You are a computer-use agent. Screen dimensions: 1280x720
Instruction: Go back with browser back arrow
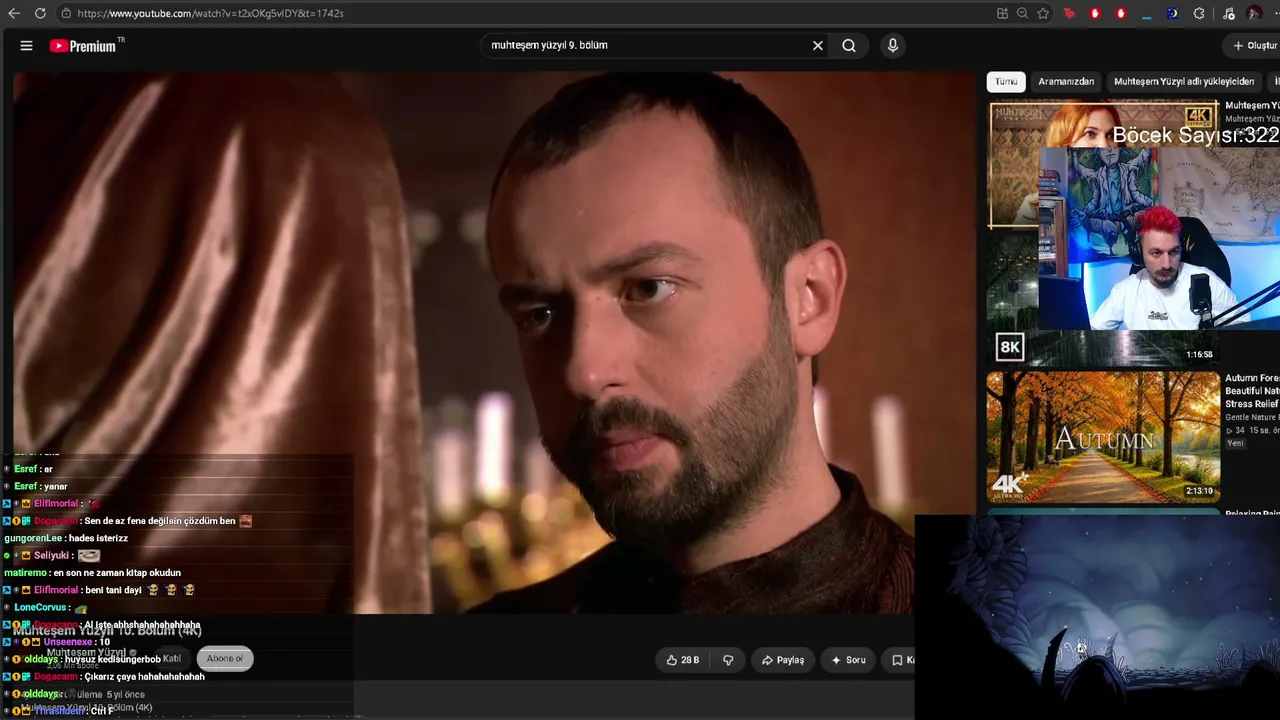pos(14,13)
